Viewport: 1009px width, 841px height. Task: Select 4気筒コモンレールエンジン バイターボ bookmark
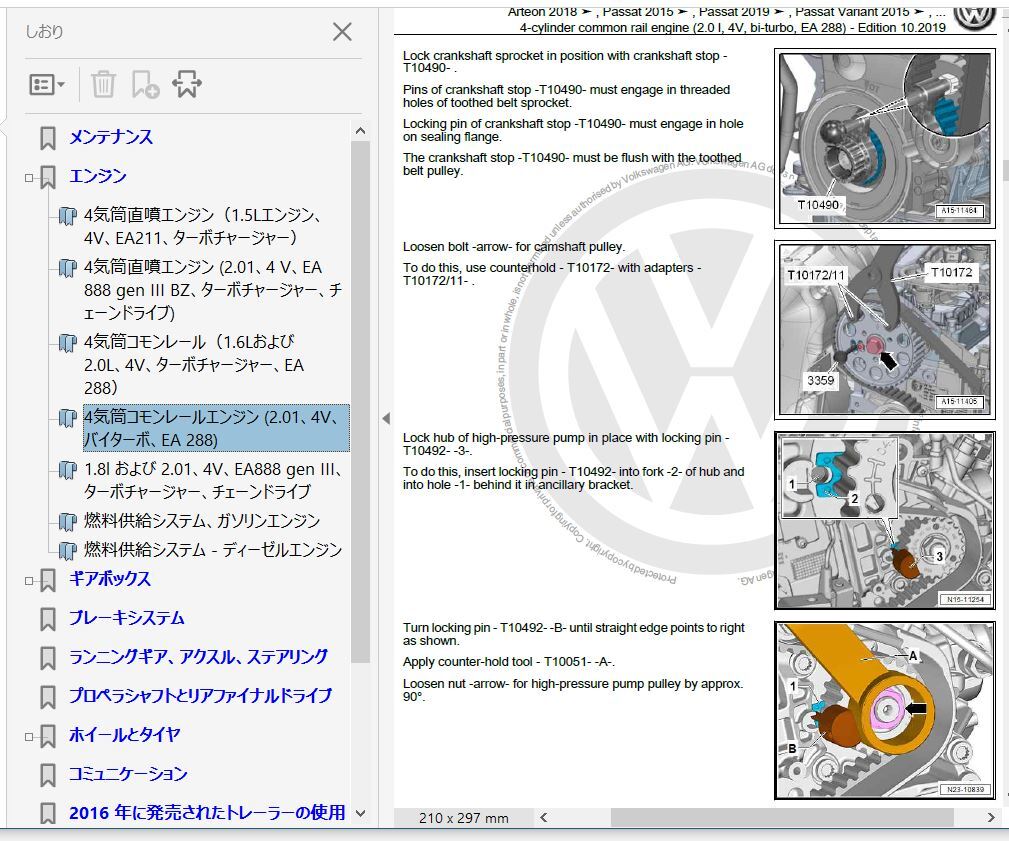point(216,428)
